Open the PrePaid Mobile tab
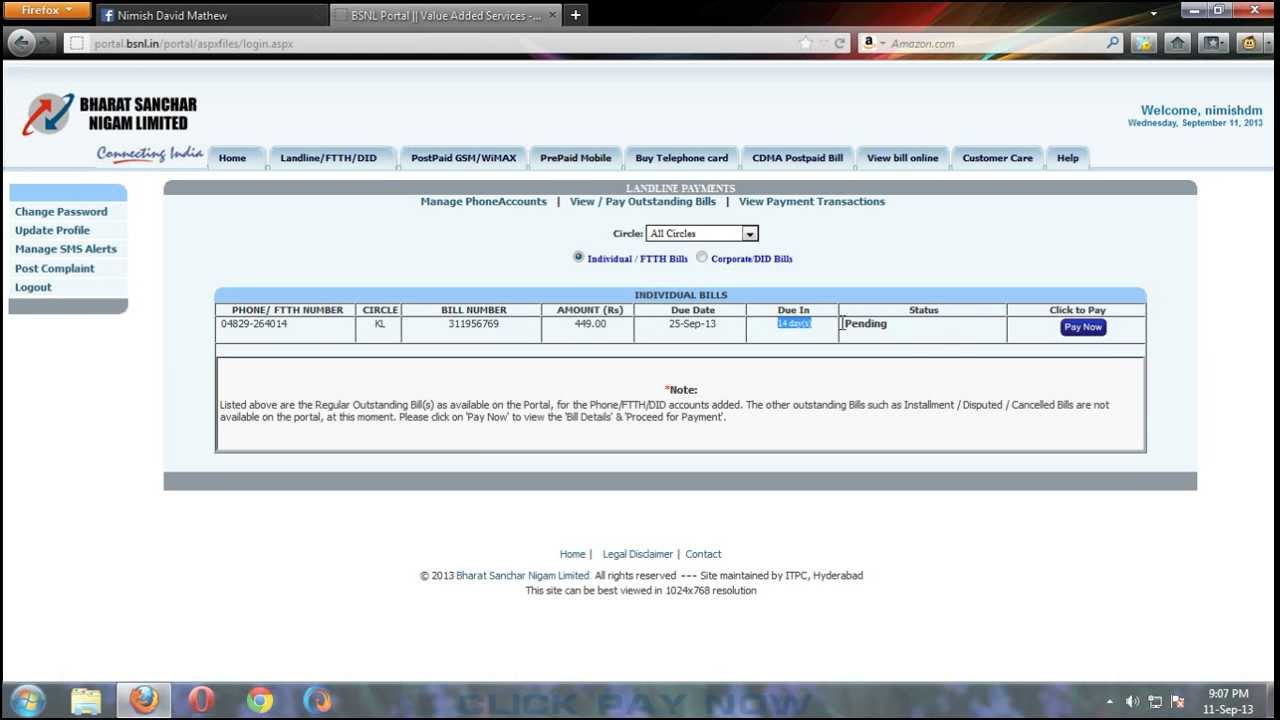1280x720 pixels. [576, 158]
